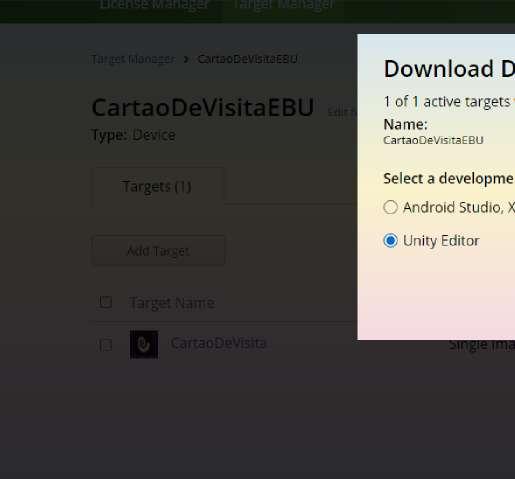Click the Add Target button
Viewport: 515px width, 479px height.
(158, 251)
